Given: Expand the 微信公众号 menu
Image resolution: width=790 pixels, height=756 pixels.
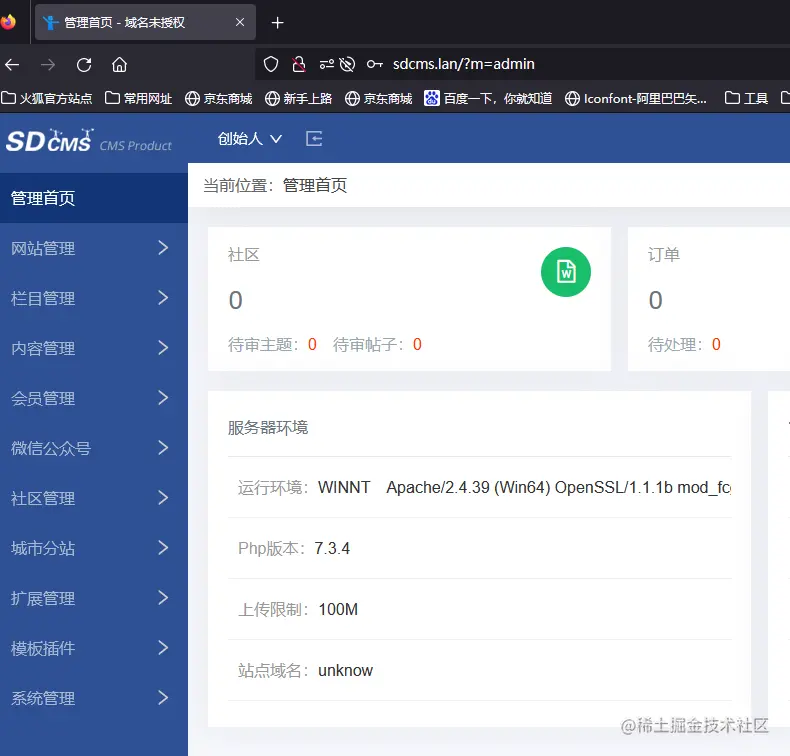Looking at the screenshot, I should (94, 448).
